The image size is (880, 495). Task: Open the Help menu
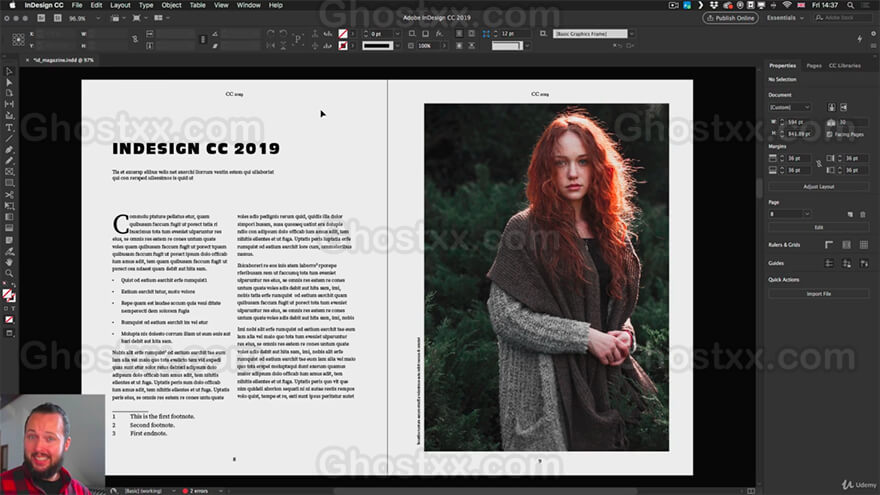[x=276, y=5]
